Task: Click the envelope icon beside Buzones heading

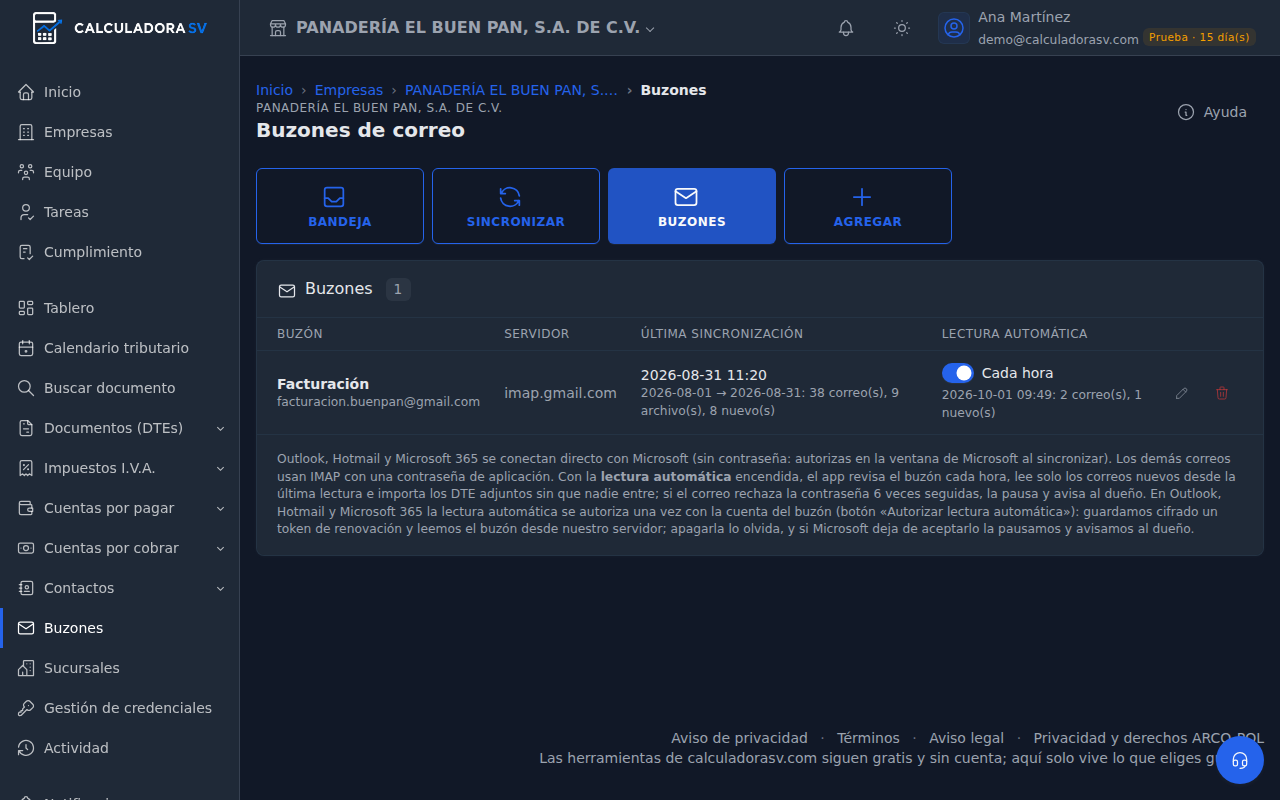Action: pos(287,290)
